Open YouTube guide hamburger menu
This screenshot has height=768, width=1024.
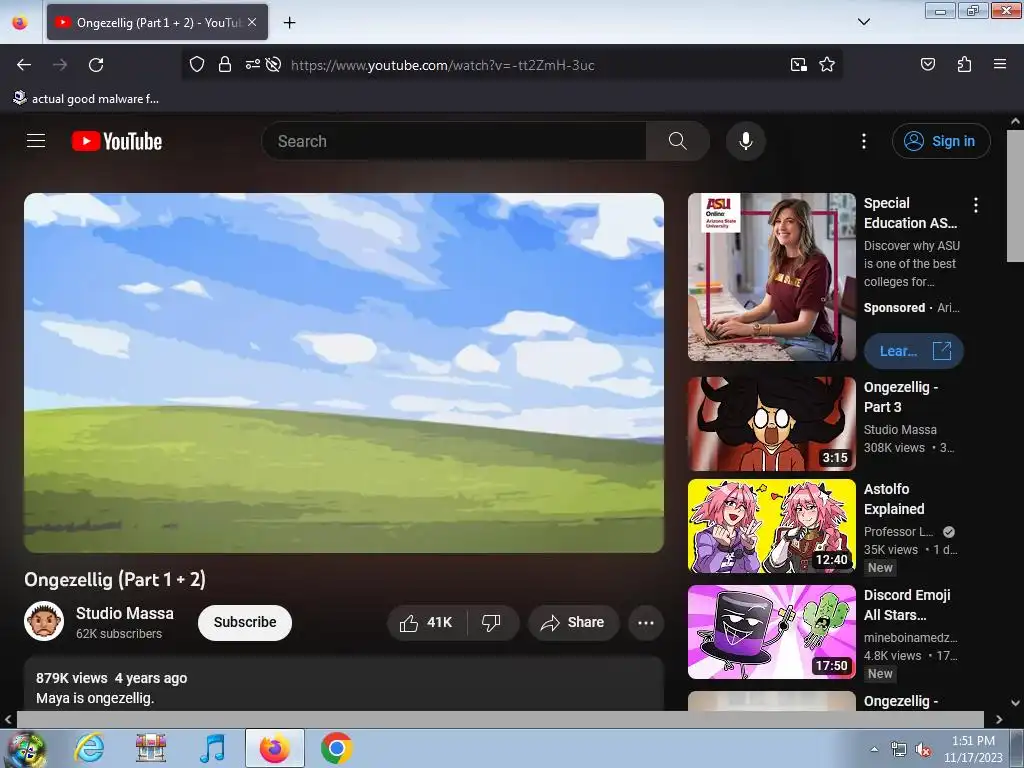pyautogui.click(x=36, y=141)
